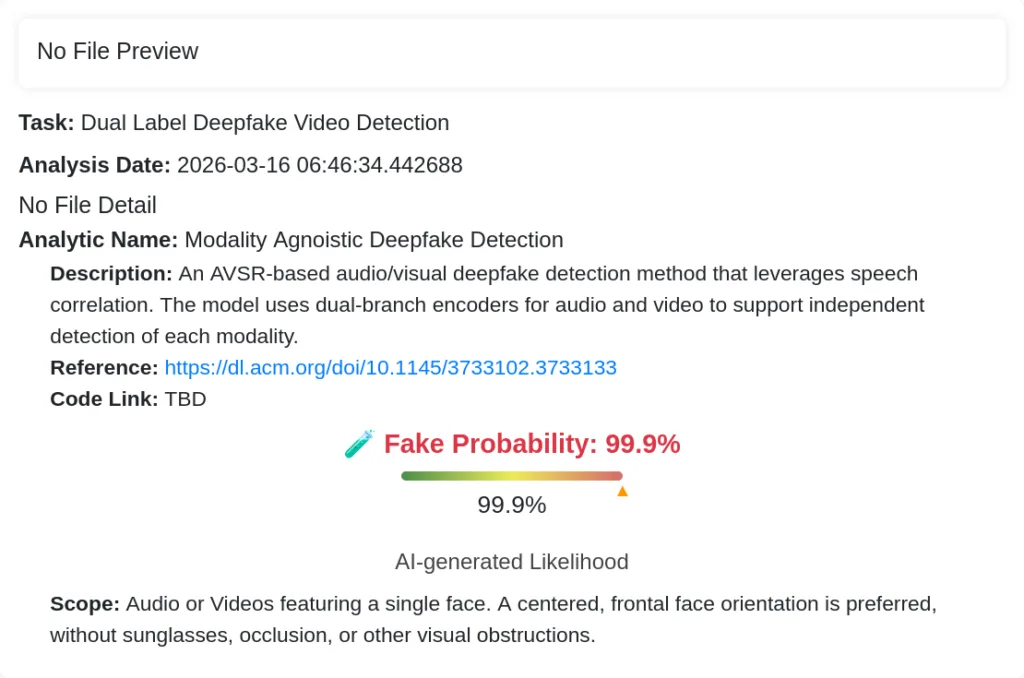Click Analytic Name Modality Agnostic Deepfake Detection
The height and width of the screenshot is (678, 1024).
[x=374, y=240]
